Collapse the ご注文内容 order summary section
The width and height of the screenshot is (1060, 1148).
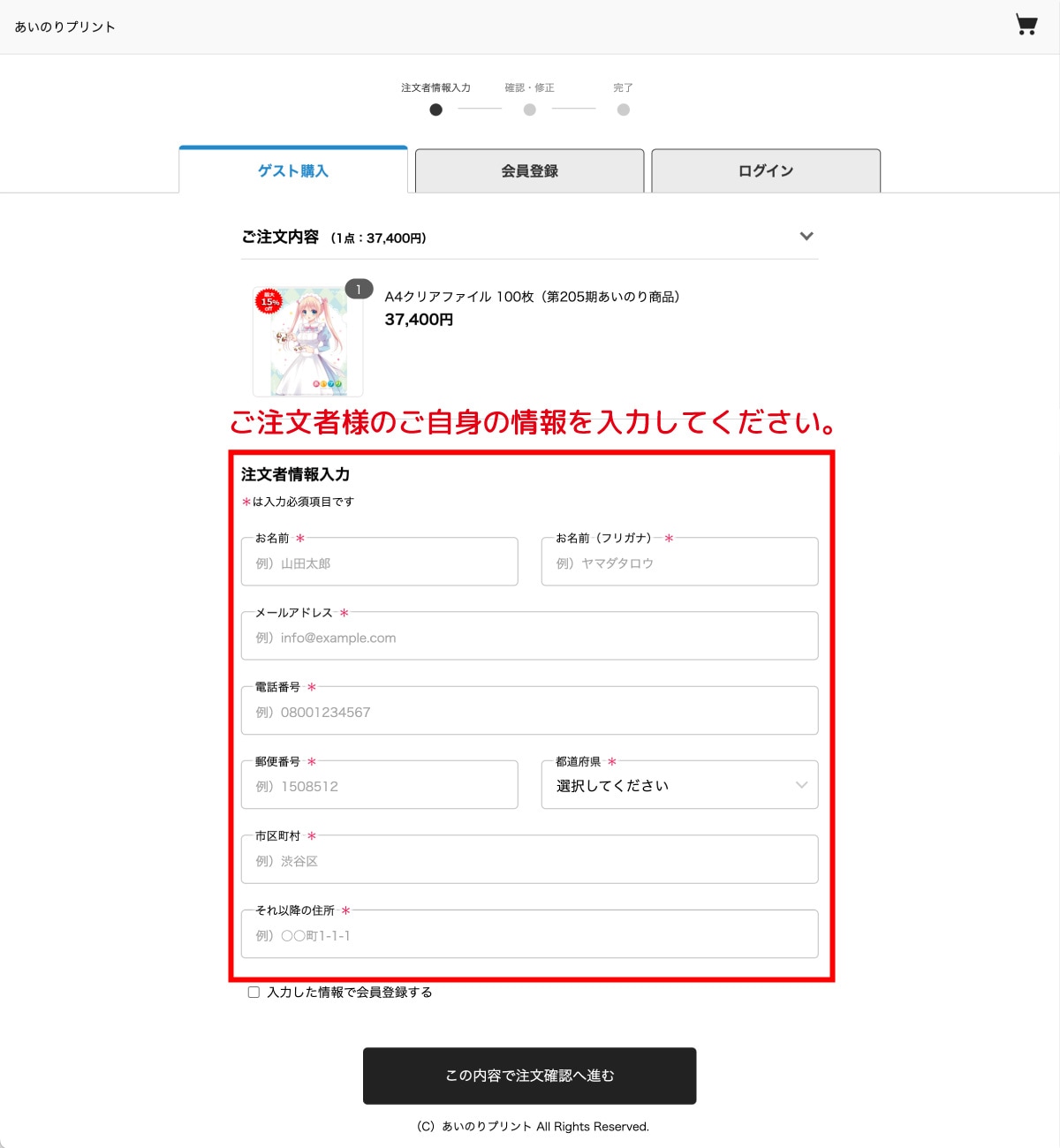(805, 237)
